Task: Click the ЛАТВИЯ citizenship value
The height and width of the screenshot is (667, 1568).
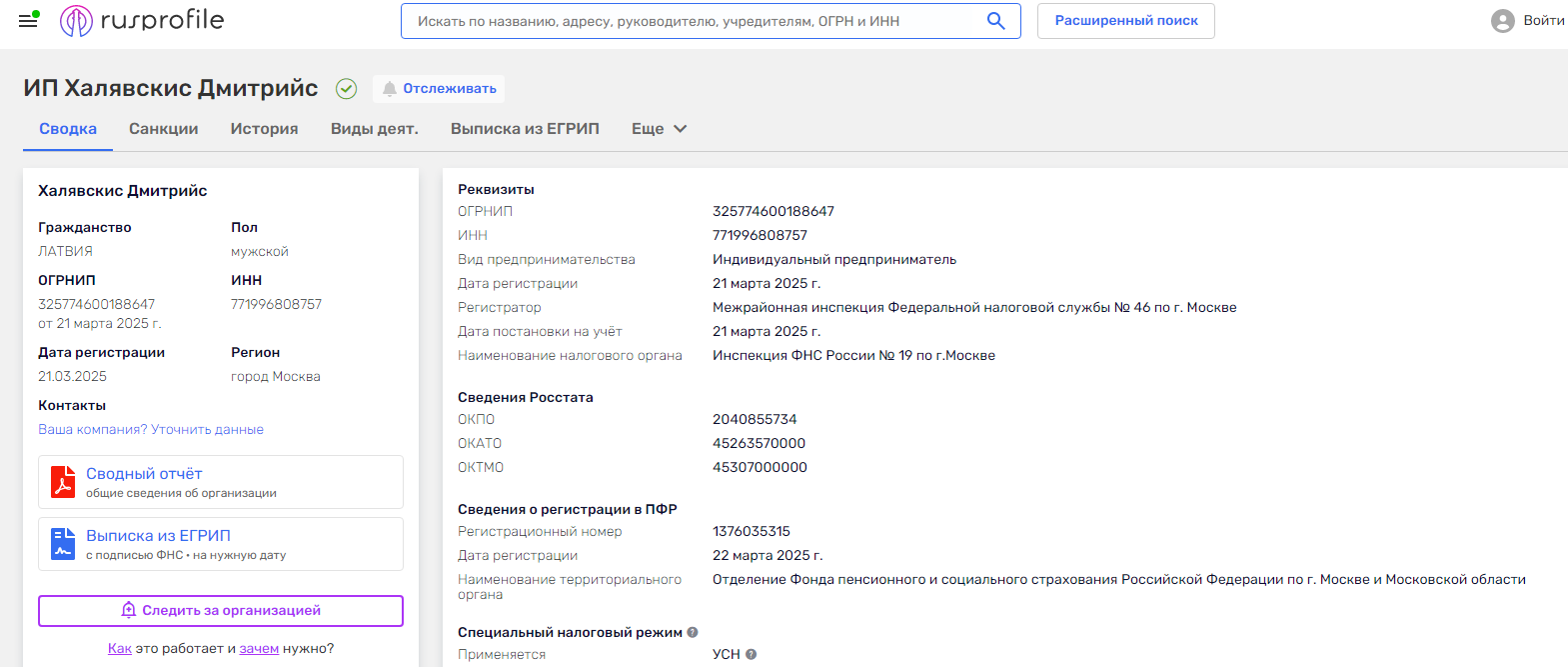Action: 65,251
